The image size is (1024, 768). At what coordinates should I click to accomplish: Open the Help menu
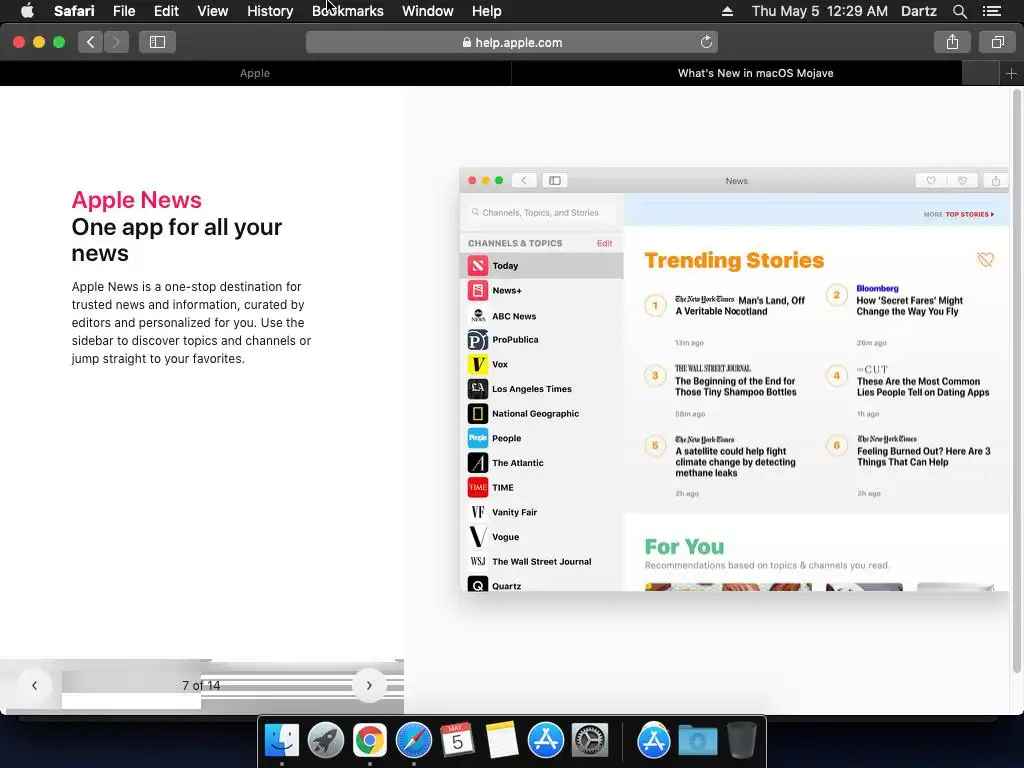[487, 11]
